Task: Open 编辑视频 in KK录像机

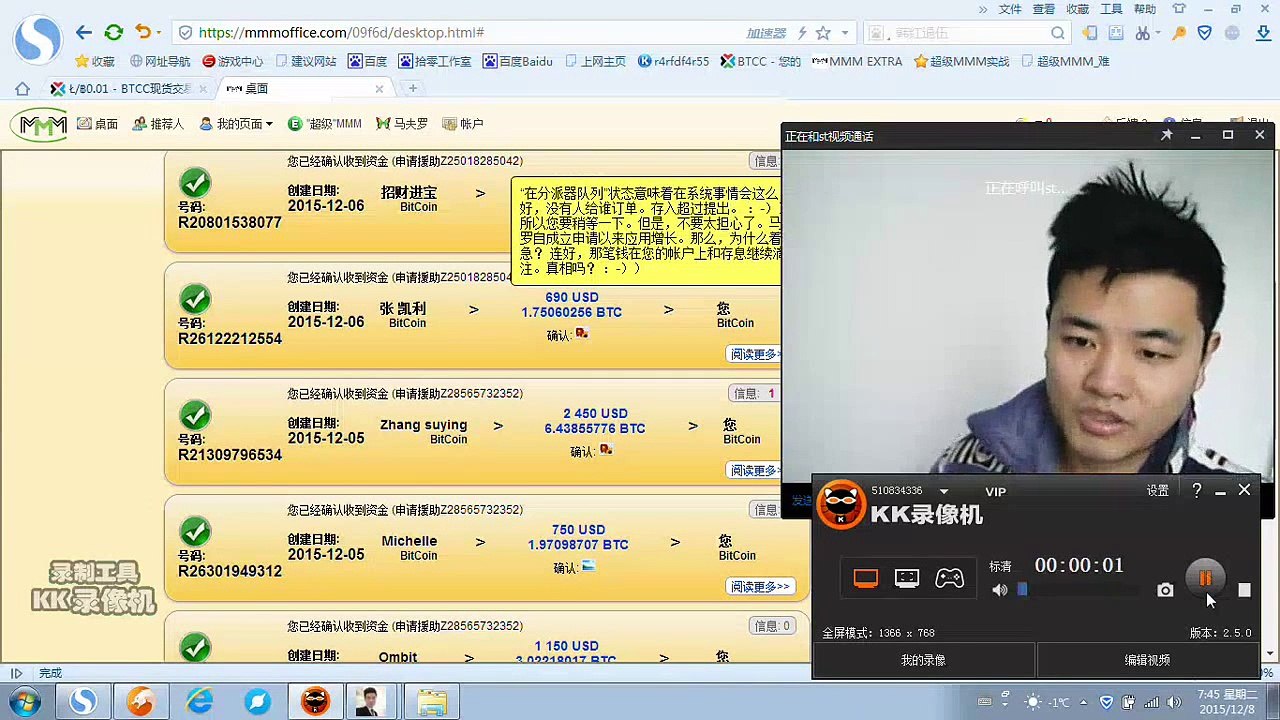Action: coord(1147,660)
